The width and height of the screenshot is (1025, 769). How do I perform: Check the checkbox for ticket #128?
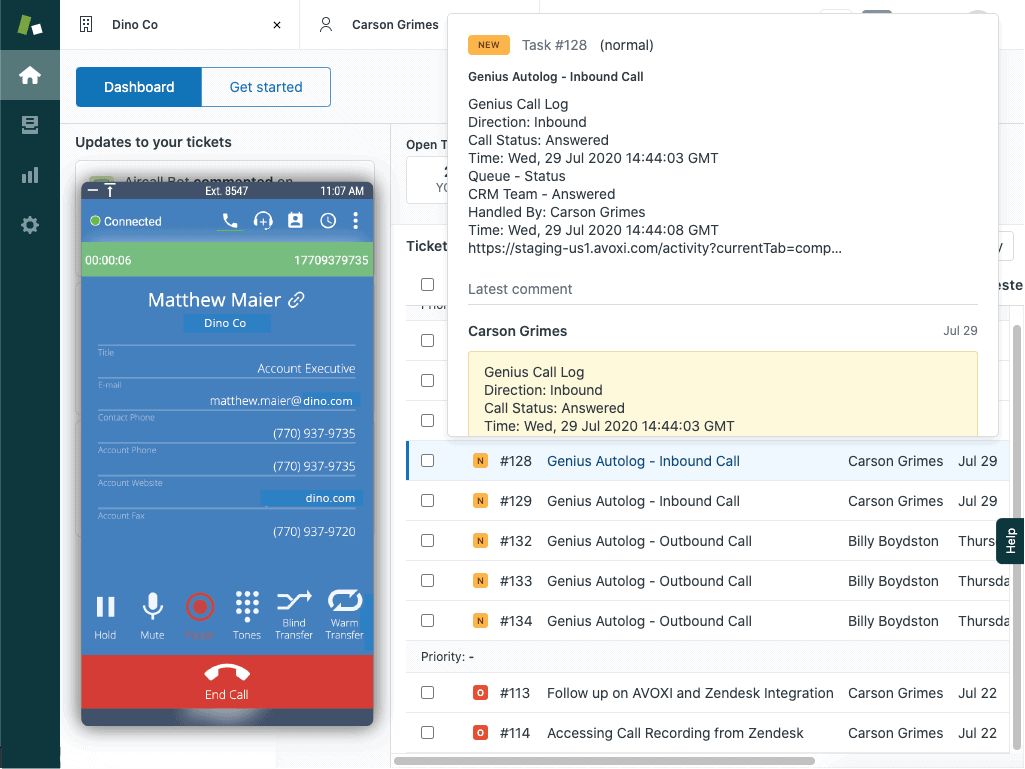[428, 461]
